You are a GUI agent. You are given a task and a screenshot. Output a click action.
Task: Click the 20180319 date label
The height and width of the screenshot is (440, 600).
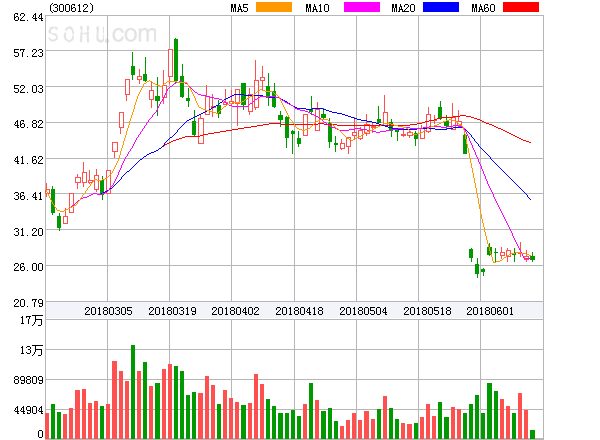(x=172, y=311)
